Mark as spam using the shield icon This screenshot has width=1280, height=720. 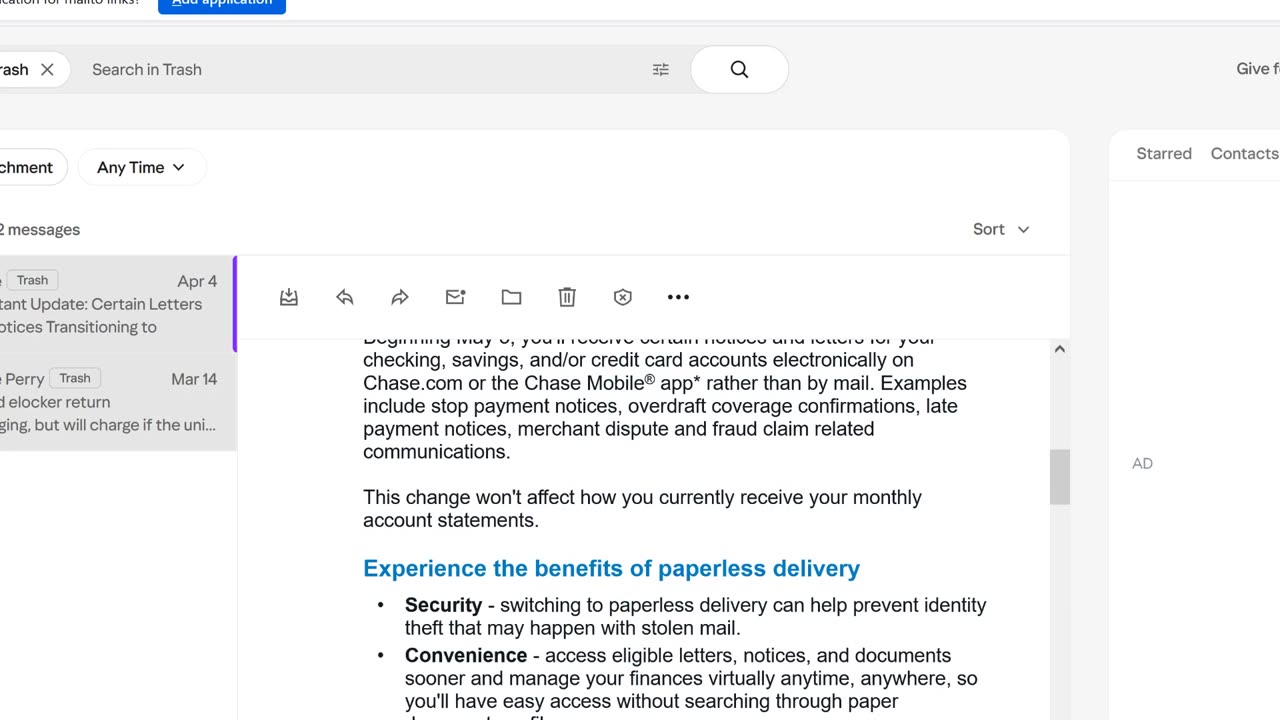click(x=623, y=297)
